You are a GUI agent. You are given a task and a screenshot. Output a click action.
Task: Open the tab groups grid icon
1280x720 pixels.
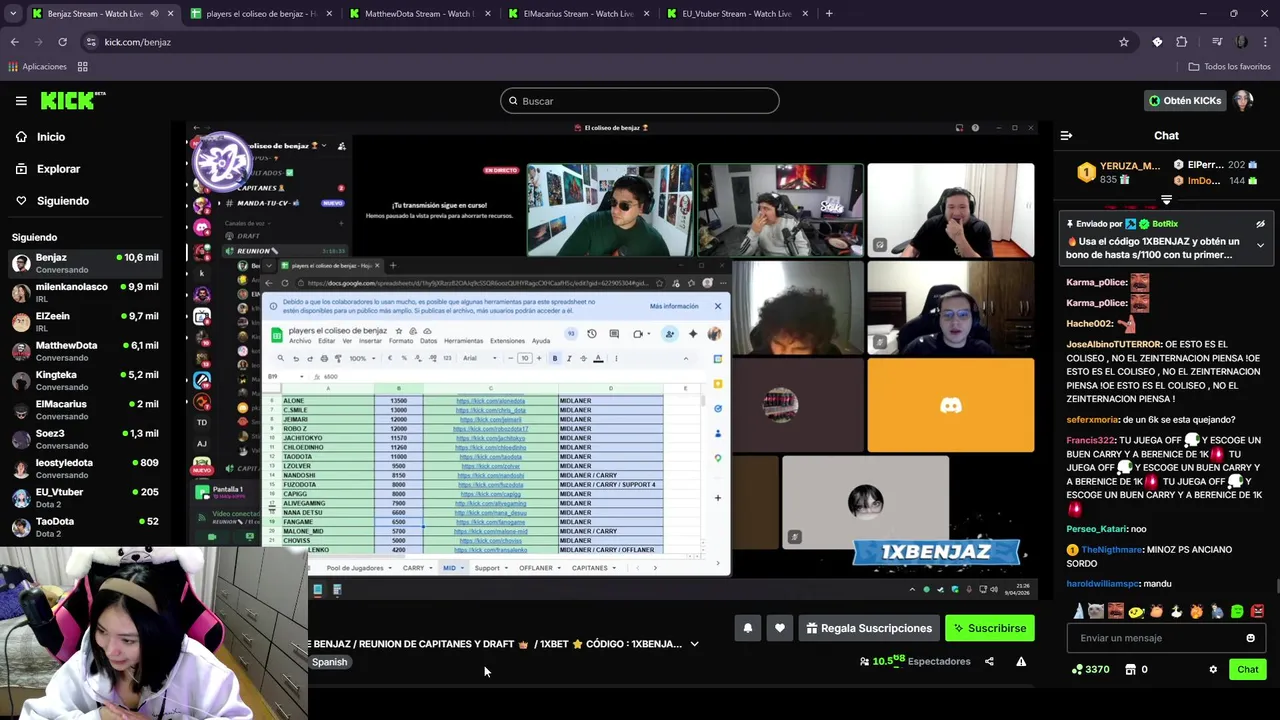(x=83, y=67)
